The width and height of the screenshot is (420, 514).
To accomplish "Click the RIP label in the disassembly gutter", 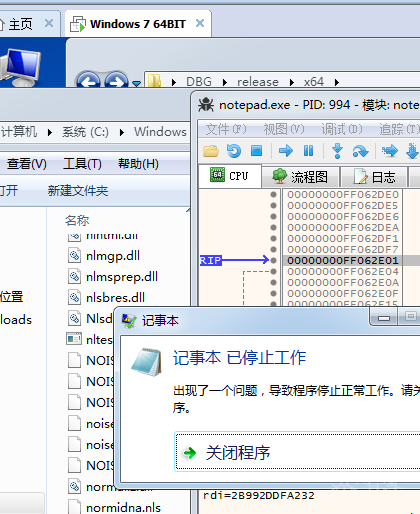I will [x=211, y=260].
